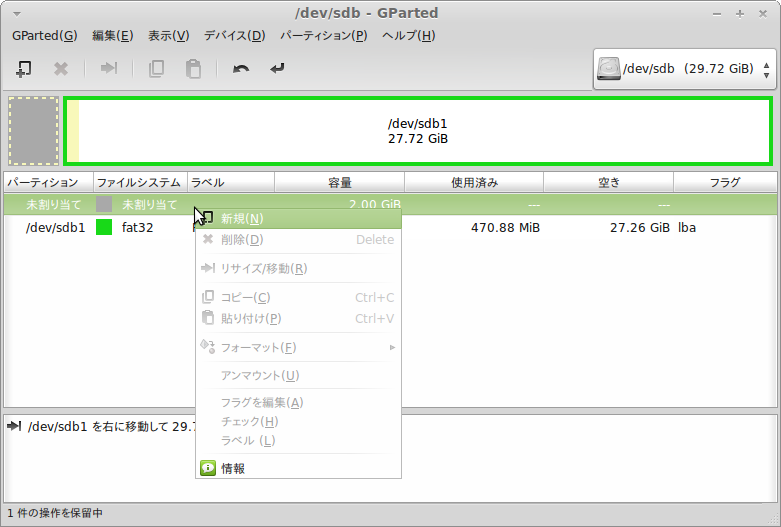Click the Copy partition toolbar icon
Viewport: 781px width, 527px height.
point(156,69)
